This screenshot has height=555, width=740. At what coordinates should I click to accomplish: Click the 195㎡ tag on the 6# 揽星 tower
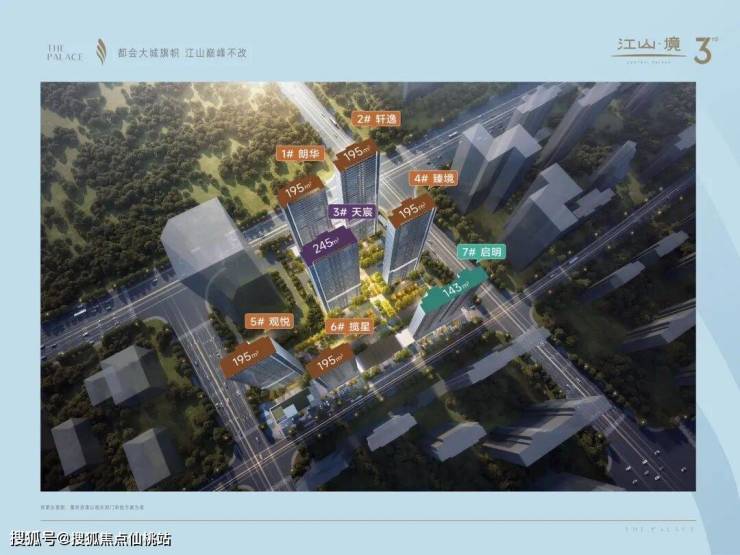[330, 362]
